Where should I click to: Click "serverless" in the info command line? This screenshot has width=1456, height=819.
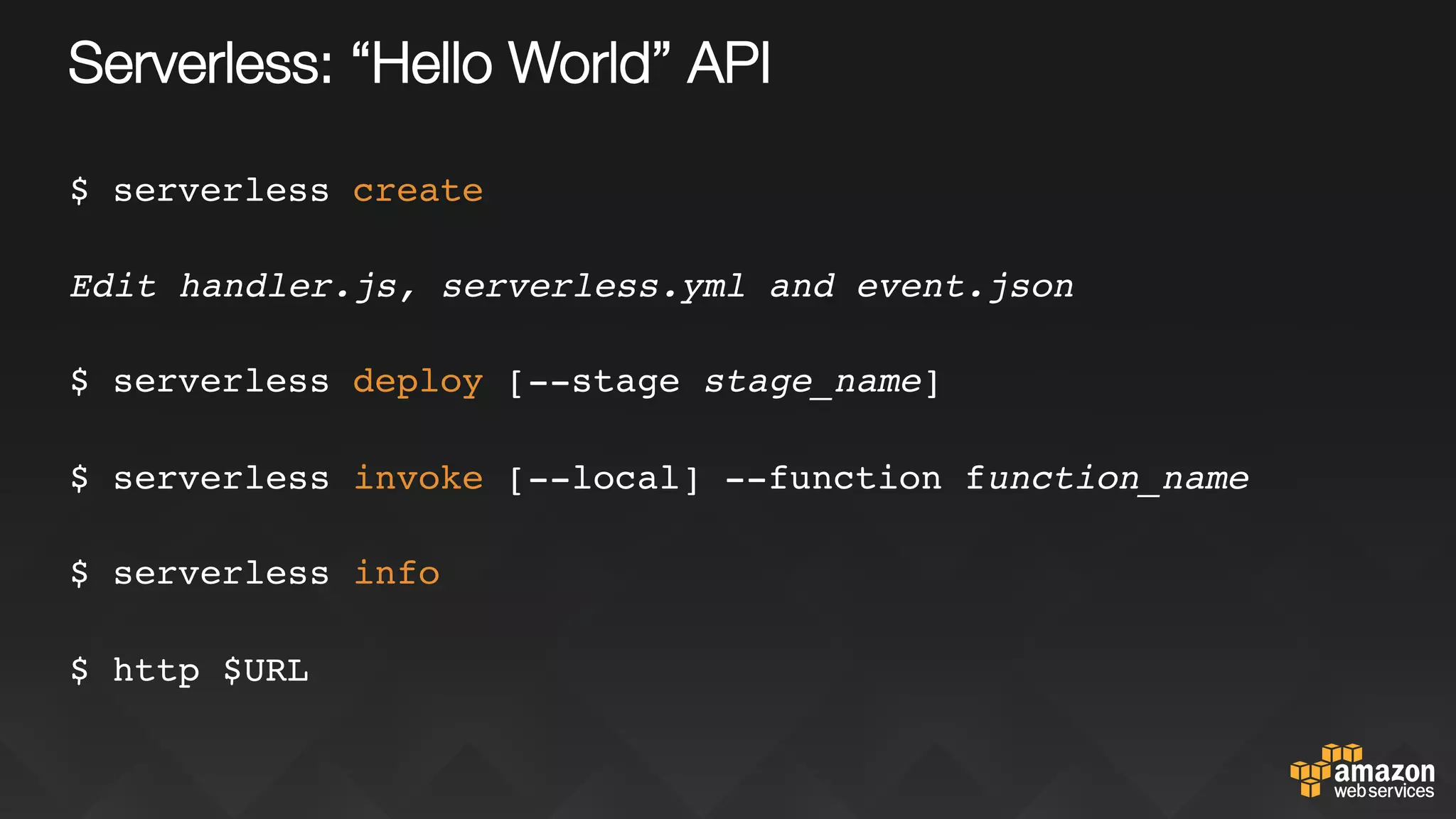coord(221,573)
